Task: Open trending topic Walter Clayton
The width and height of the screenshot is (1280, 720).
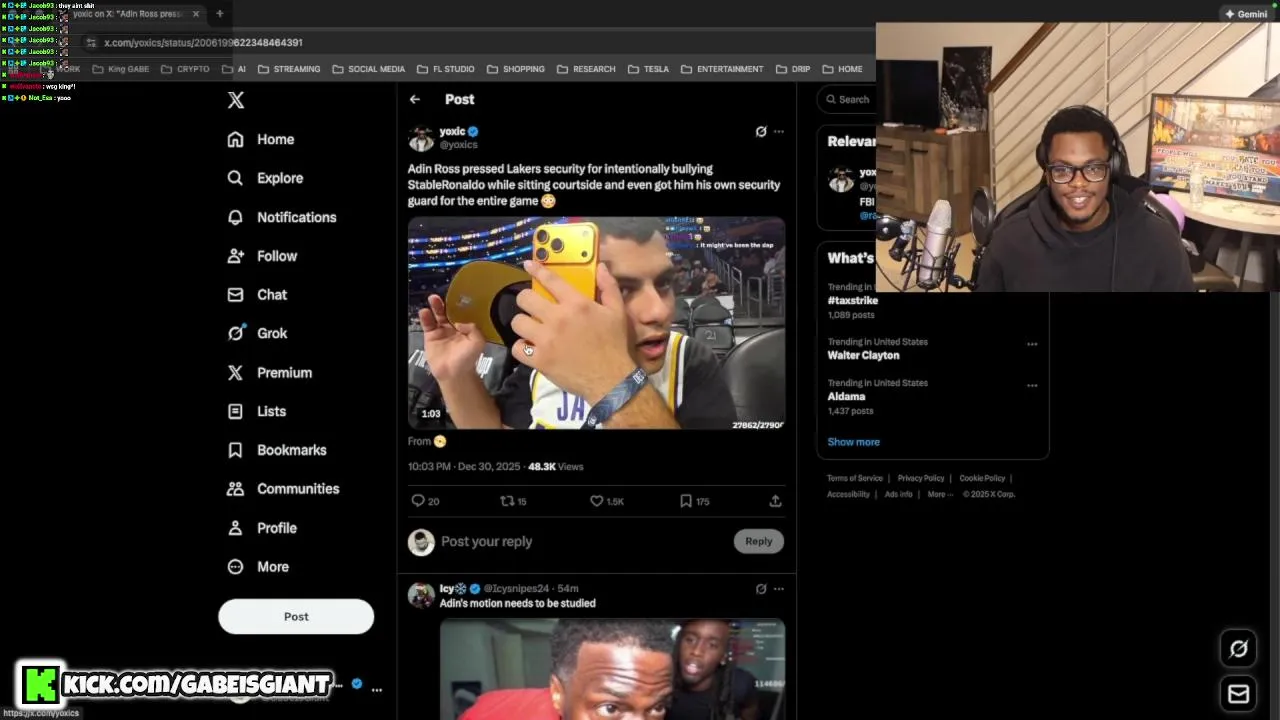Action: pyautogui.click(x=863, y=356)
